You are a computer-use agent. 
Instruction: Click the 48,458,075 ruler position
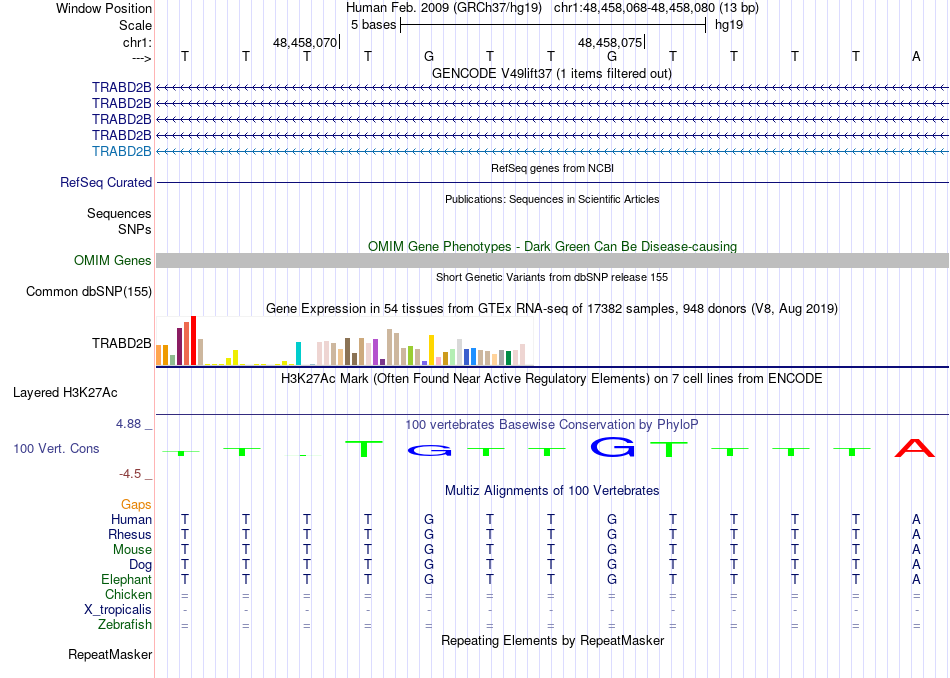click(x=610, y=42)
